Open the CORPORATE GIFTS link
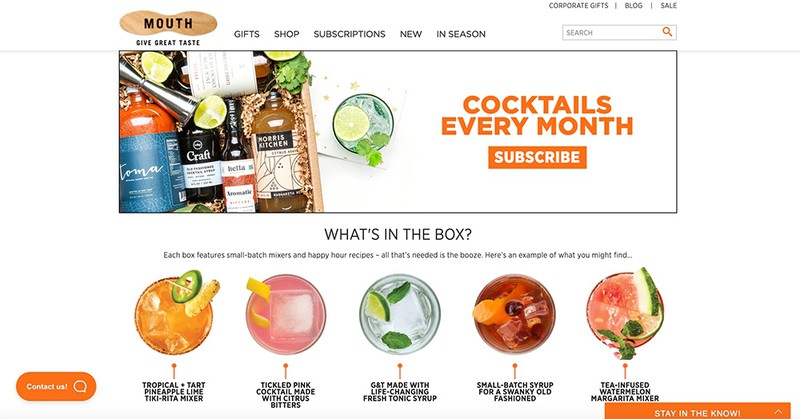 (x=579, y=6)
